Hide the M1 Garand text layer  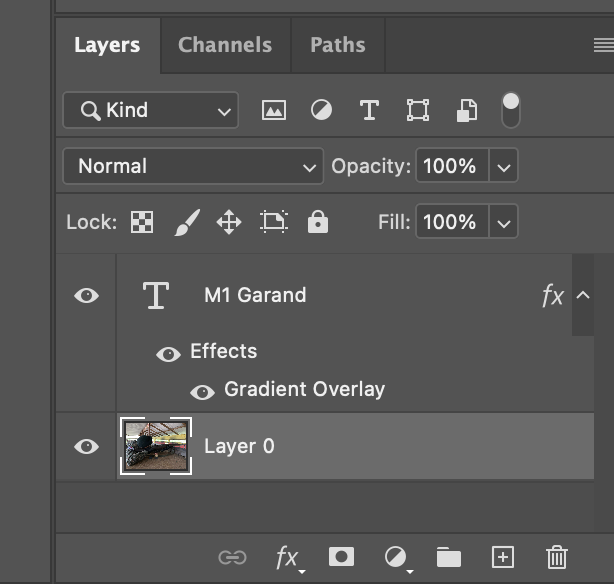click(x=87, y=295)
